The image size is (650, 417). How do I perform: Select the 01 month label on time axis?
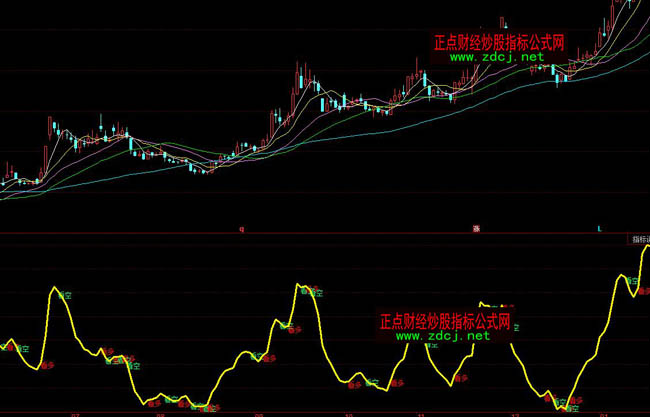pyautogui.click(x=604, y=412)
